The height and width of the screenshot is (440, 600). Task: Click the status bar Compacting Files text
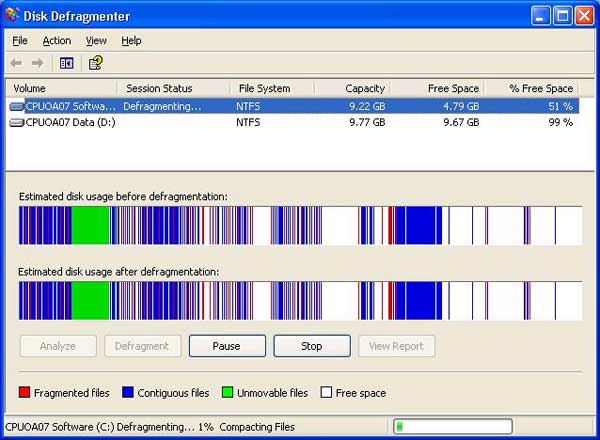[x=257, y=427]
